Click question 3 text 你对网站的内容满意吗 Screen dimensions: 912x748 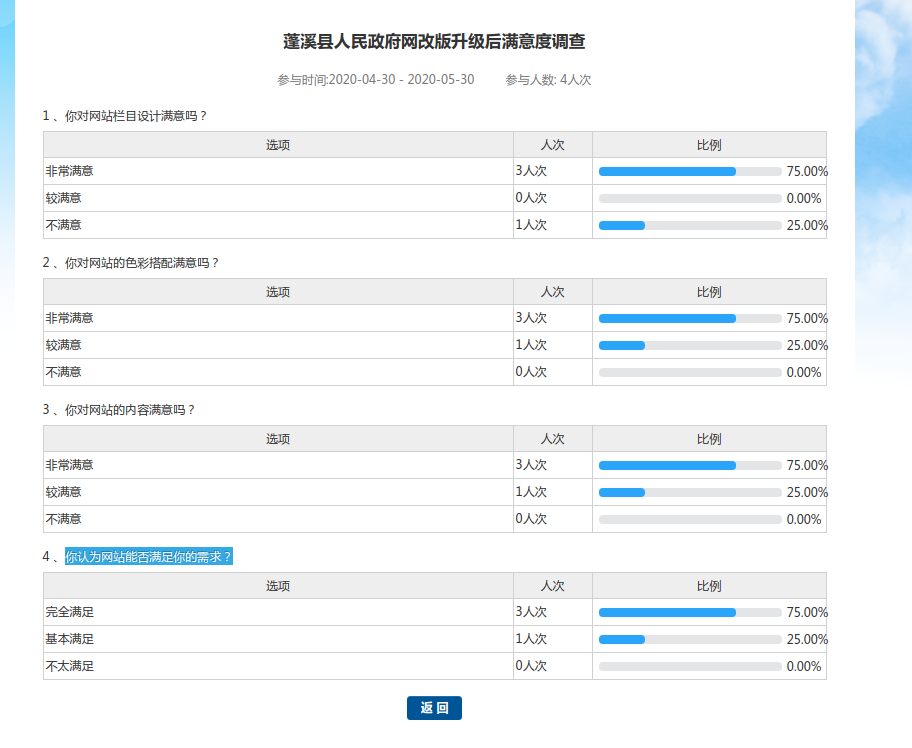pyautogui.click(x=129, y=410)
